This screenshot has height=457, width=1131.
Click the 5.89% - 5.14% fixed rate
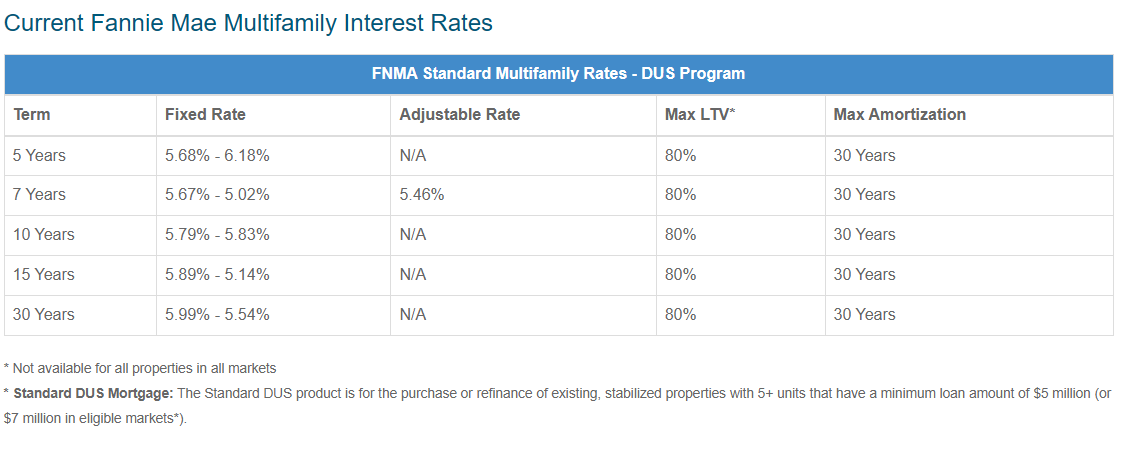click(x=217, y=275)
